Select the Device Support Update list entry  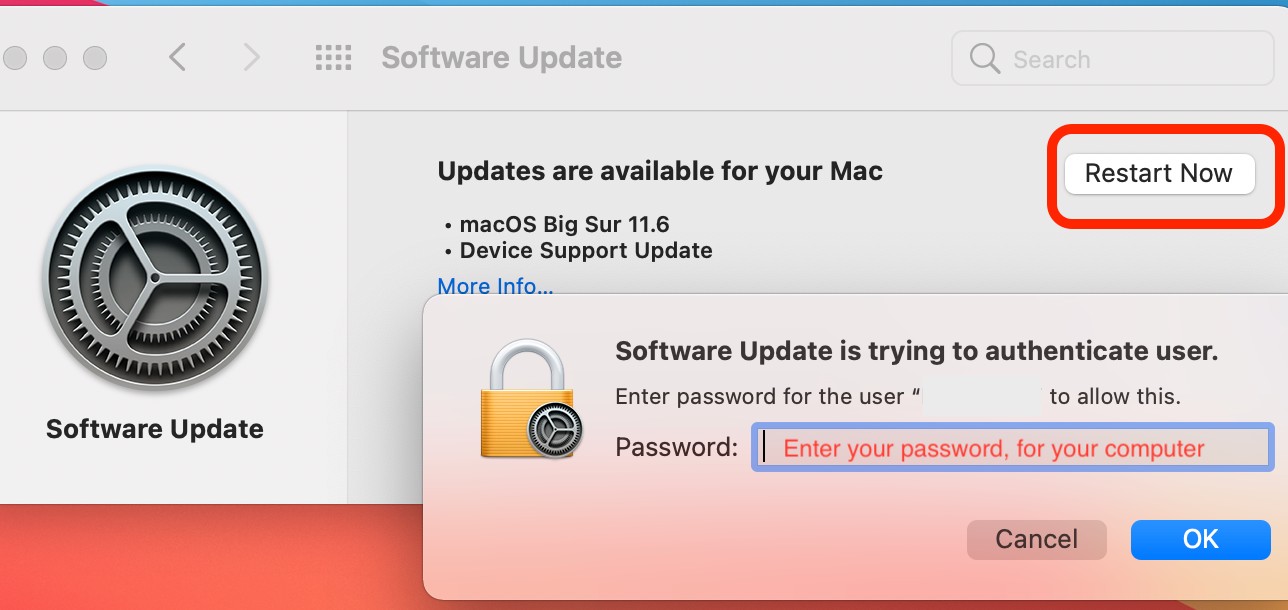point(585,250)
